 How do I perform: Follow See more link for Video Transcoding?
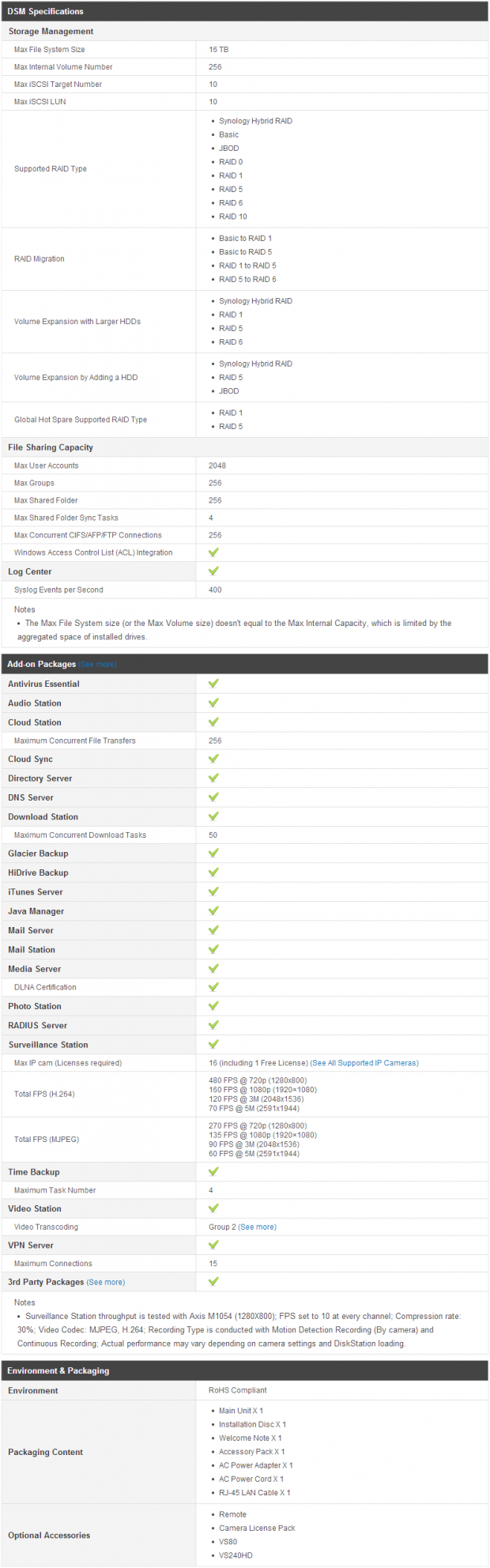258,1227
